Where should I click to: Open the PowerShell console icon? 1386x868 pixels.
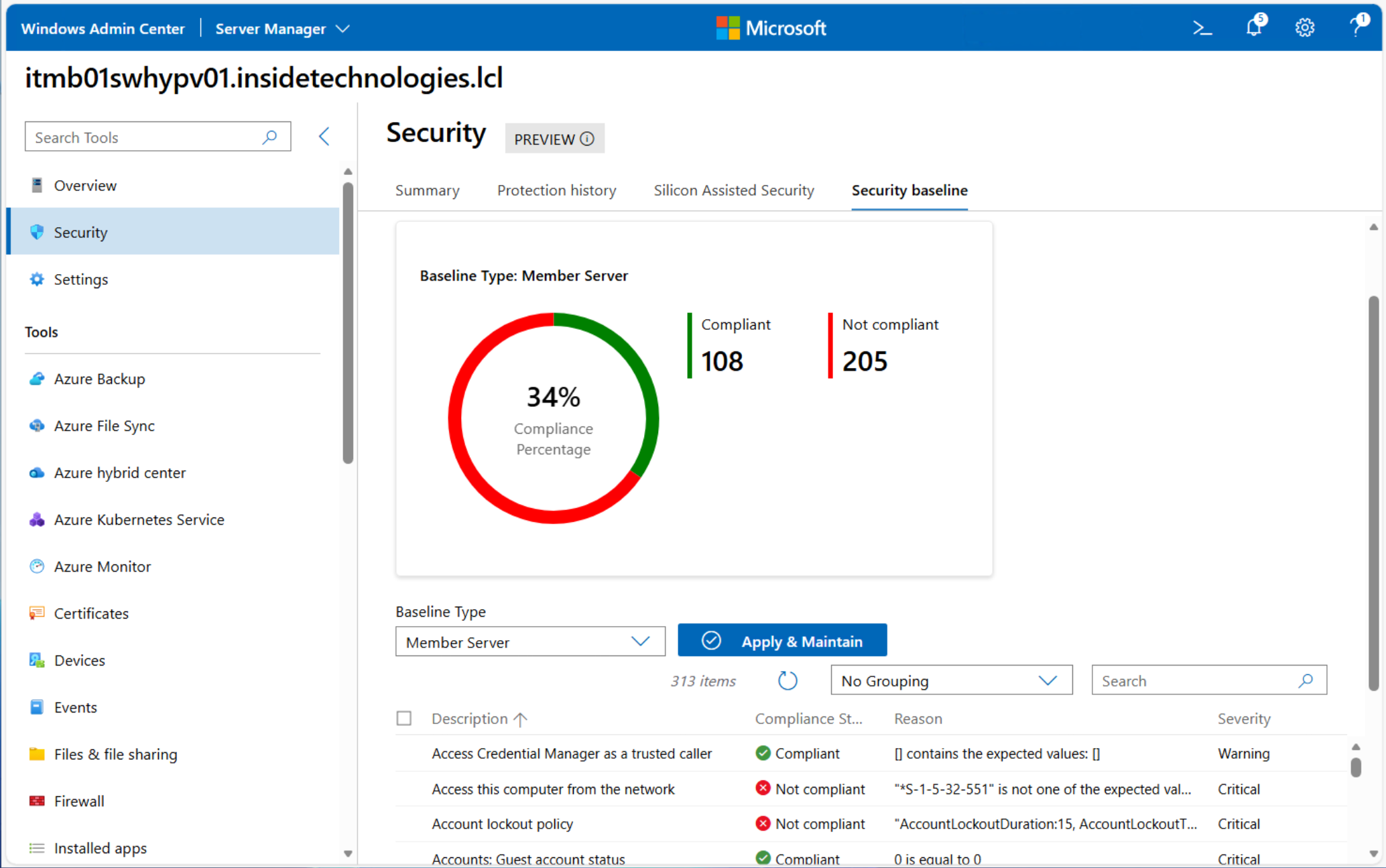[1202, 28]
